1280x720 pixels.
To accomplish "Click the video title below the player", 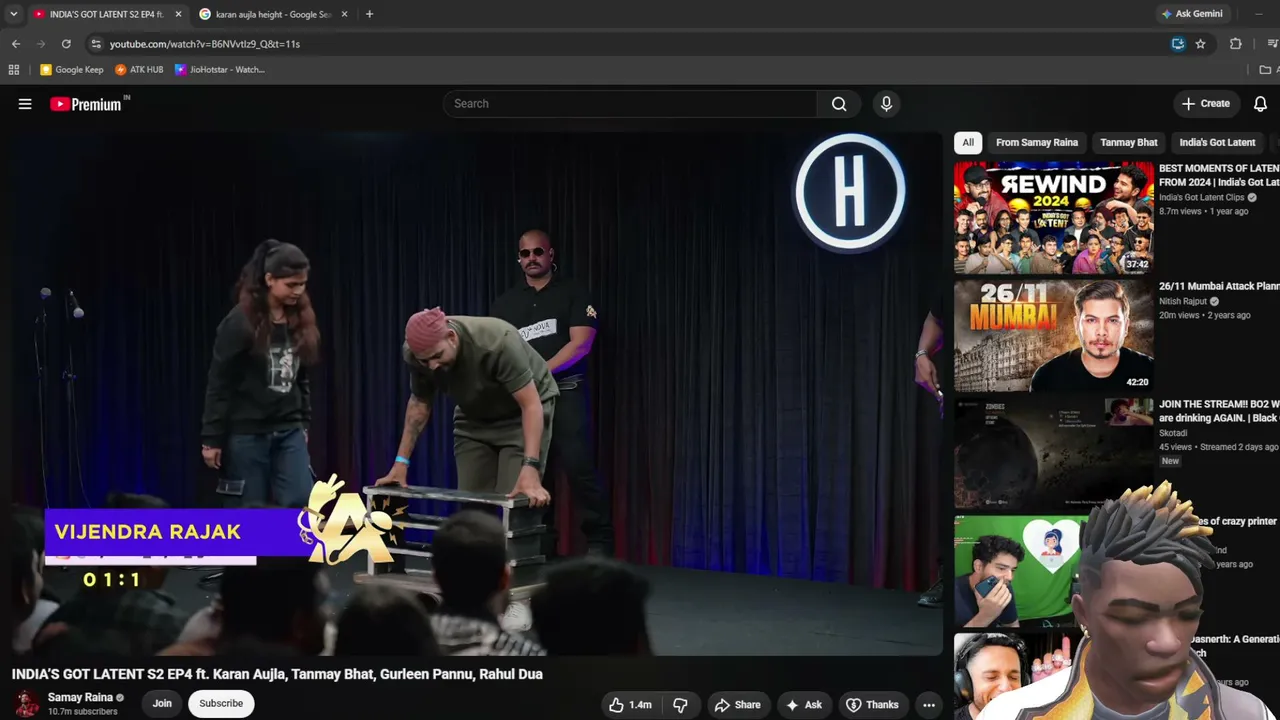I will pyautogui.click(x=277, y=674).
